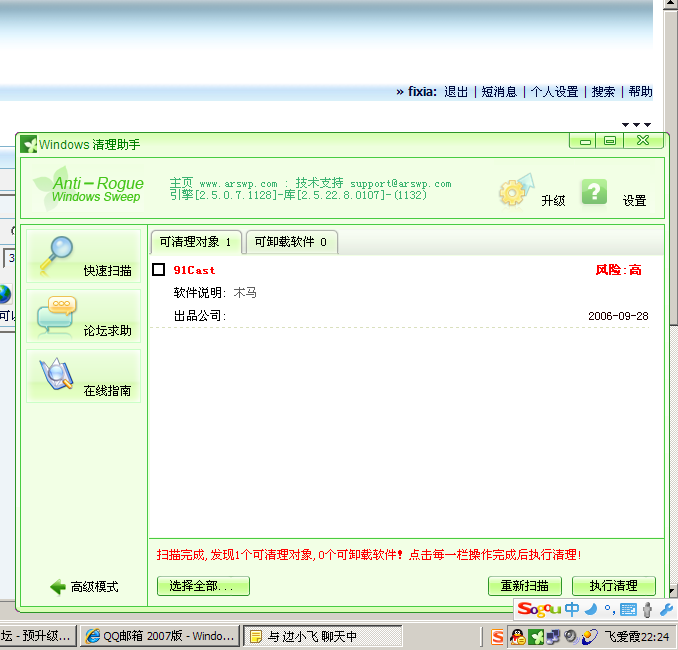Click the Anti-Rogue Windows Sweep logo
Screen dimensions: 678x650
pos(90,189)
